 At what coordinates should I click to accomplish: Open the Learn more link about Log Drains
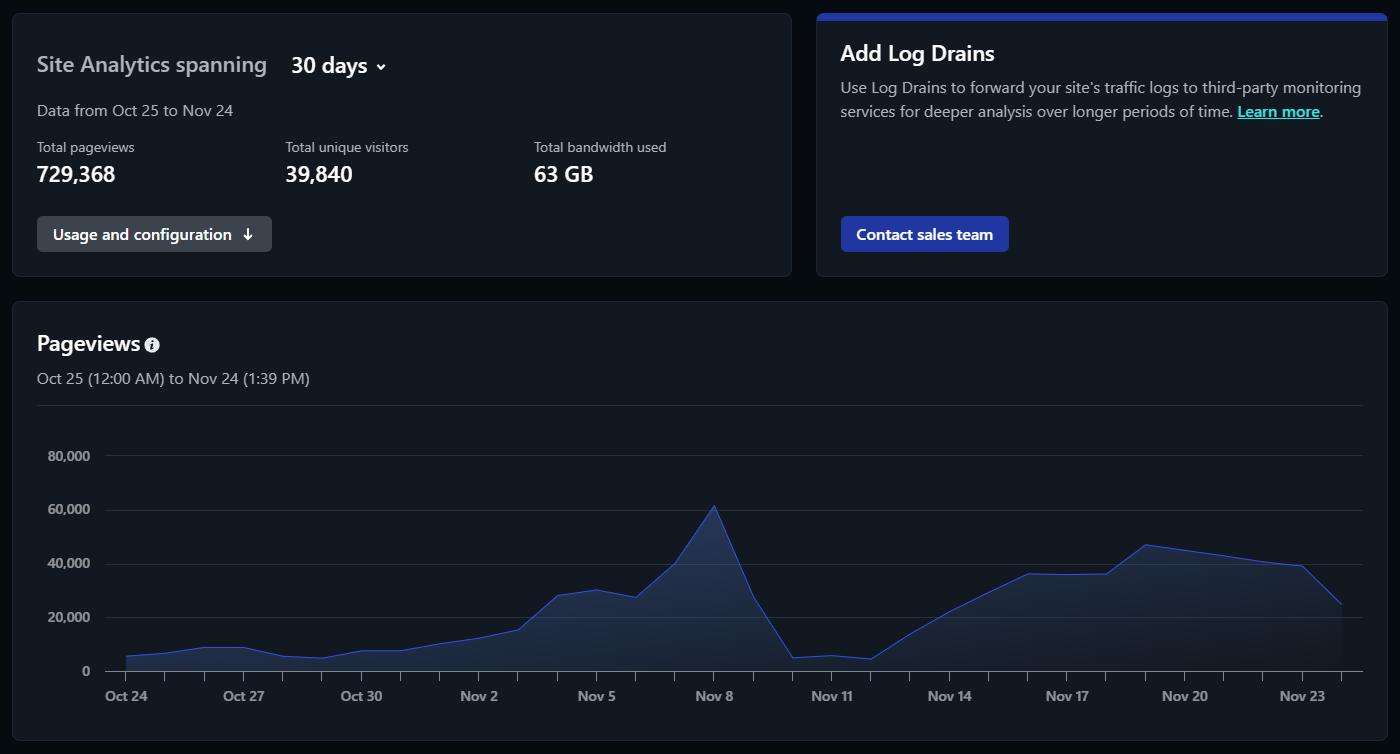click(1278, 112)
